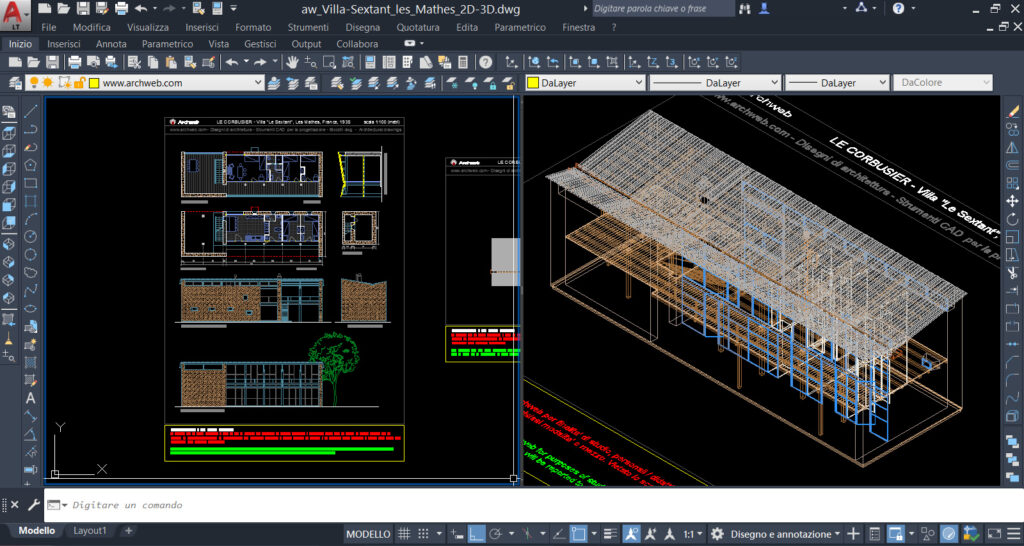Image resolution: width=1024 pixels, height=546 pixels.
Task: Expand Quick Access toolbar customize arrow
Action: point(234,8)
